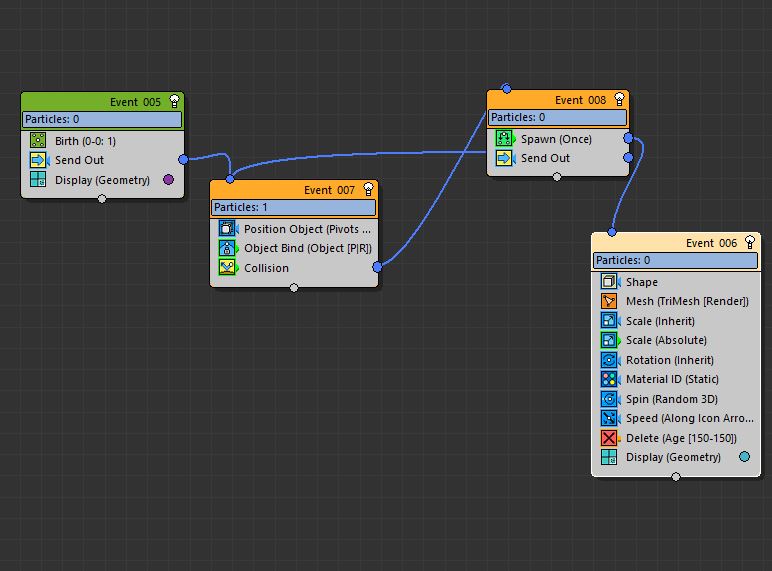The image size is (772, 571).
Task: Open the cyan Display color swatch in Event 006
Action: 744,457
